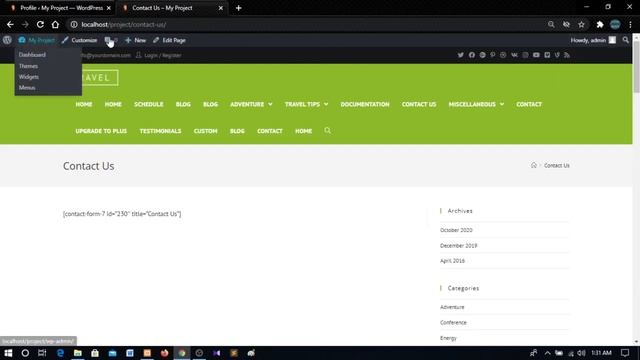Open the Pinterest social icon in top bar
The width and height of the screenshot is (640, 360).
tap(493, 55)
